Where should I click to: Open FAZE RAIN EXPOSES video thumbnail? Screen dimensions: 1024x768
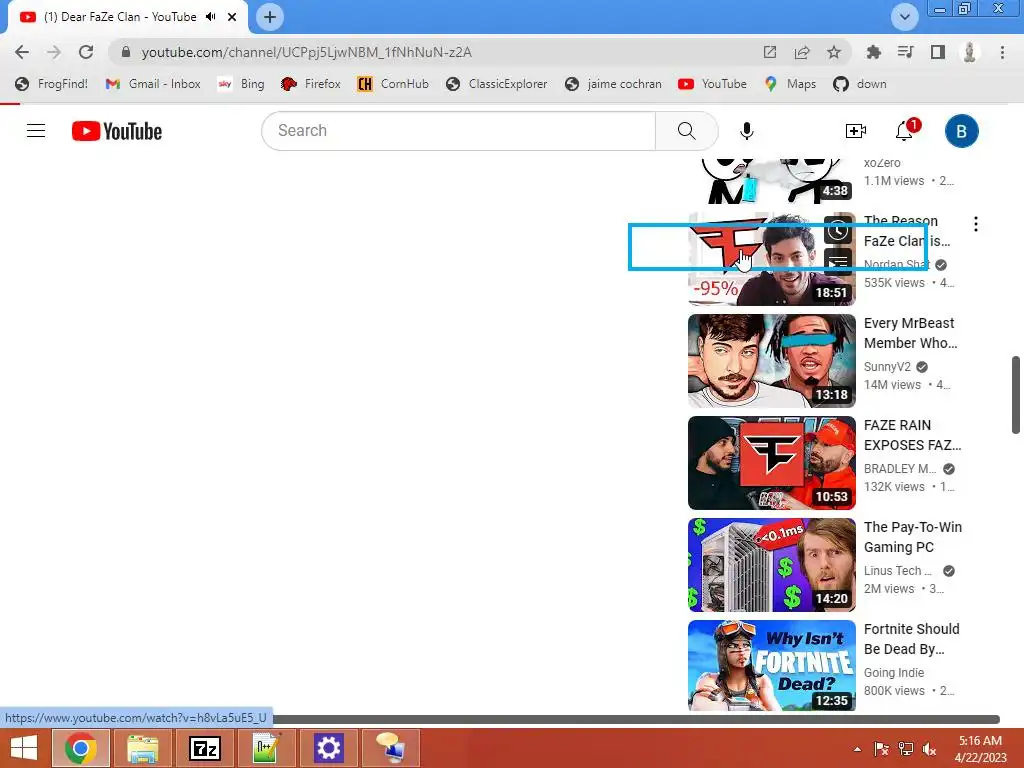click(x=771, y=462)
